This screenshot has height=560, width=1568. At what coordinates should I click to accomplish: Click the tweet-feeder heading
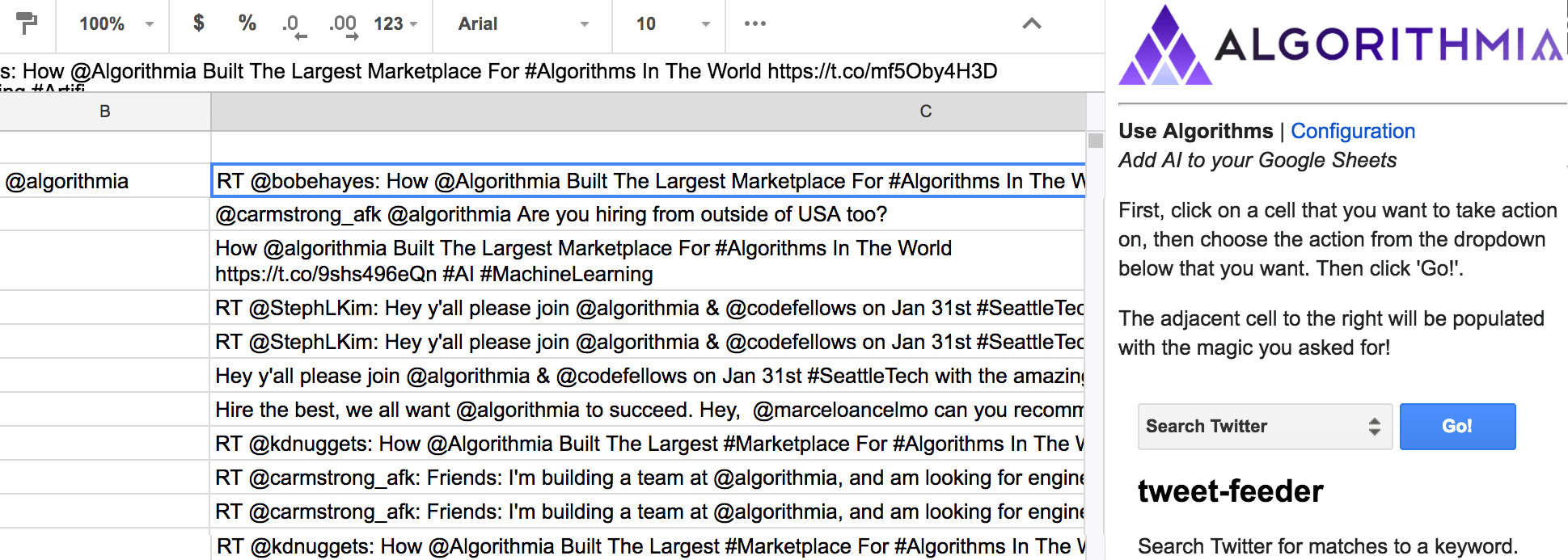pyautogui.click(x=1230, y=491)
